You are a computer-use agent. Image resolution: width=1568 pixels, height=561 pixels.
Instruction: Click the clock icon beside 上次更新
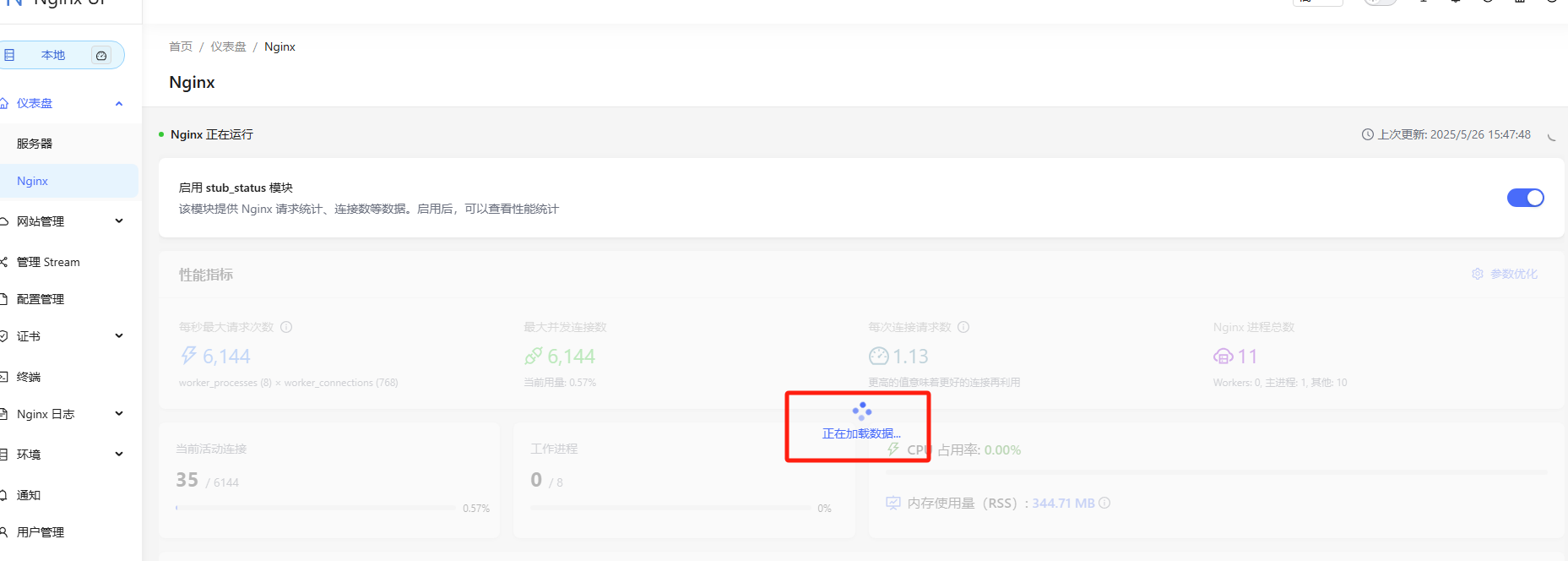[1368, 134]
